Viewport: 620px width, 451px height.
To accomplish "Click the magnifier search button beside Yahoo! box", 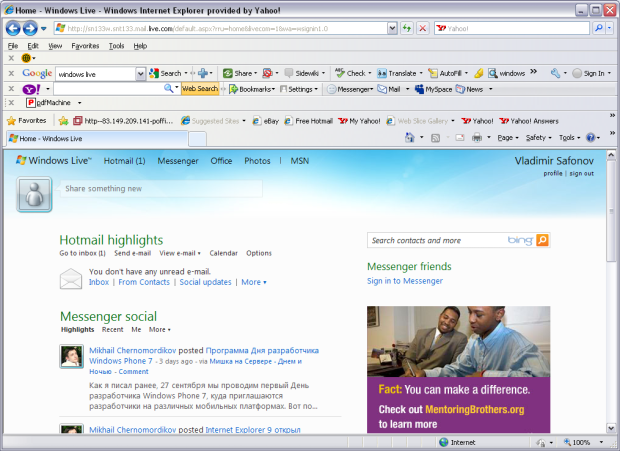I will click(x=599, y=28).
